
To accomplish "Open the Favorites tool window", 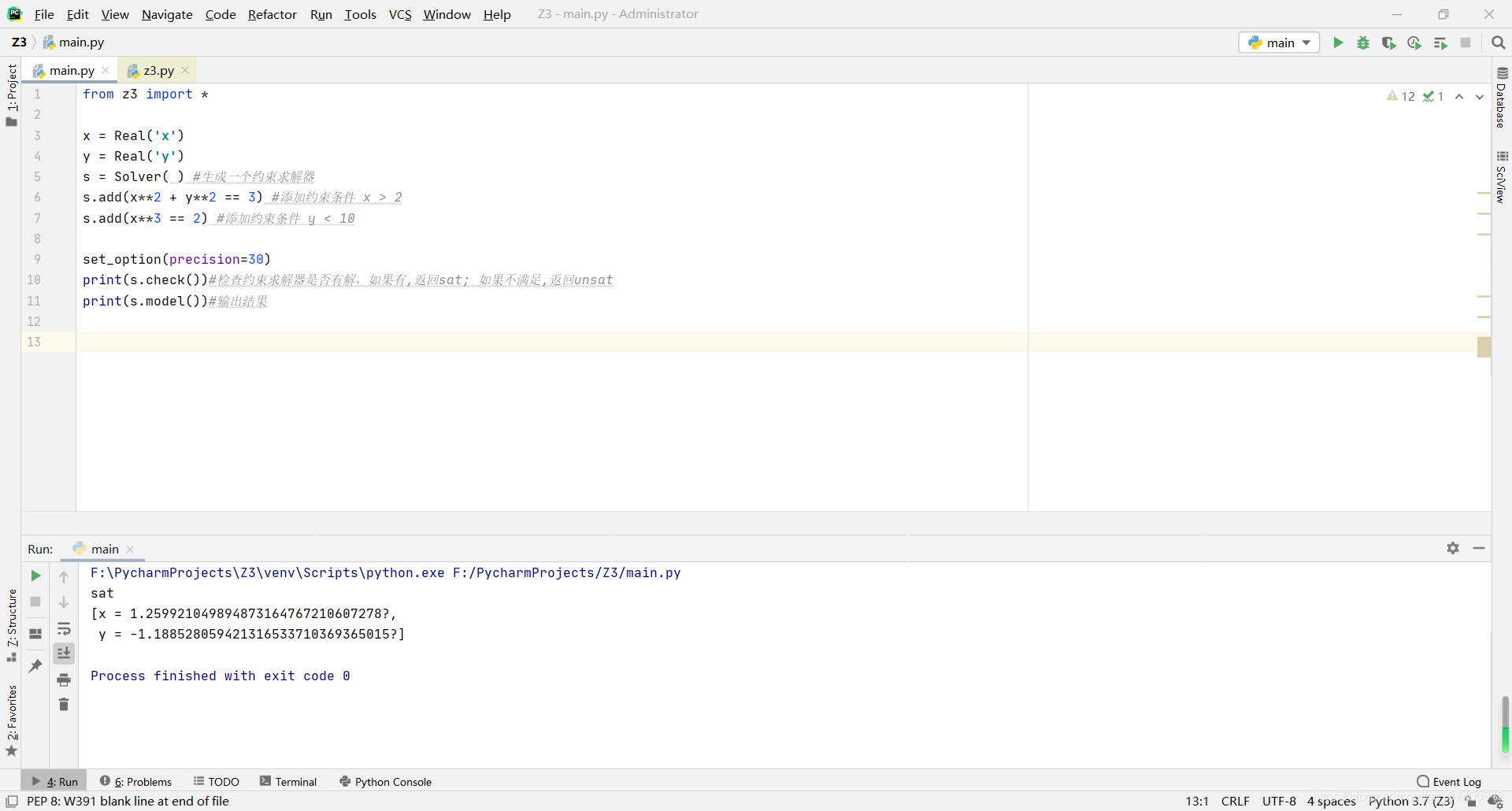I will [x=11, y=720].
